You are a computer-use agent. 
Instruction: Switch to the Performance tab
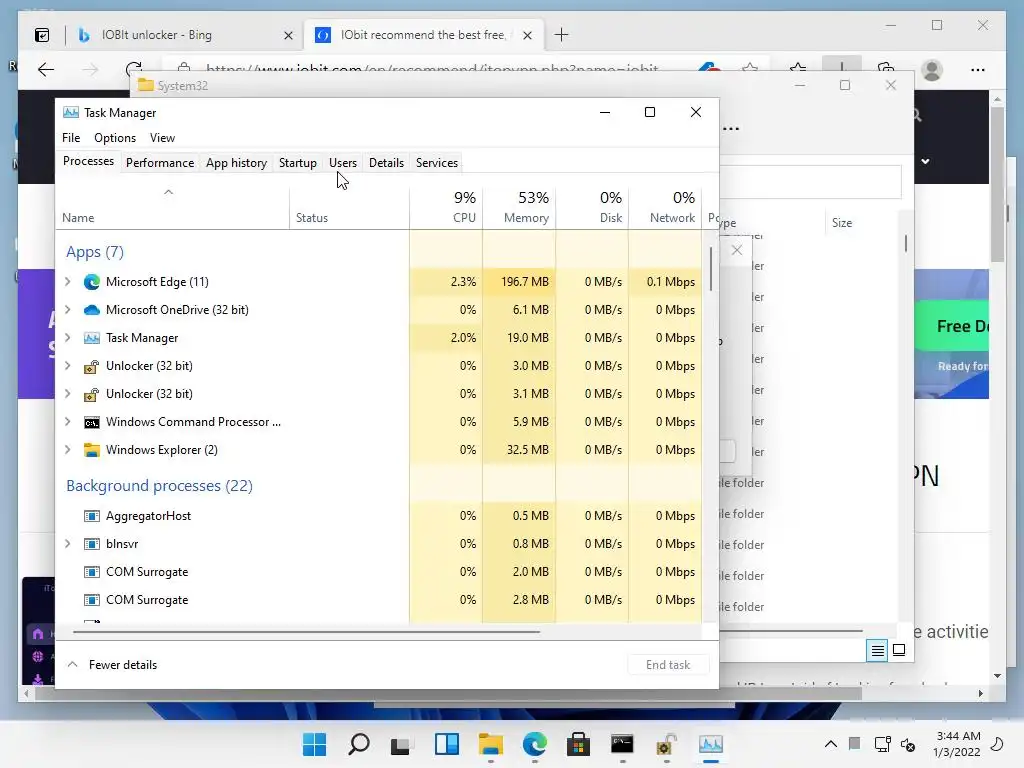[x=160, y=163]
